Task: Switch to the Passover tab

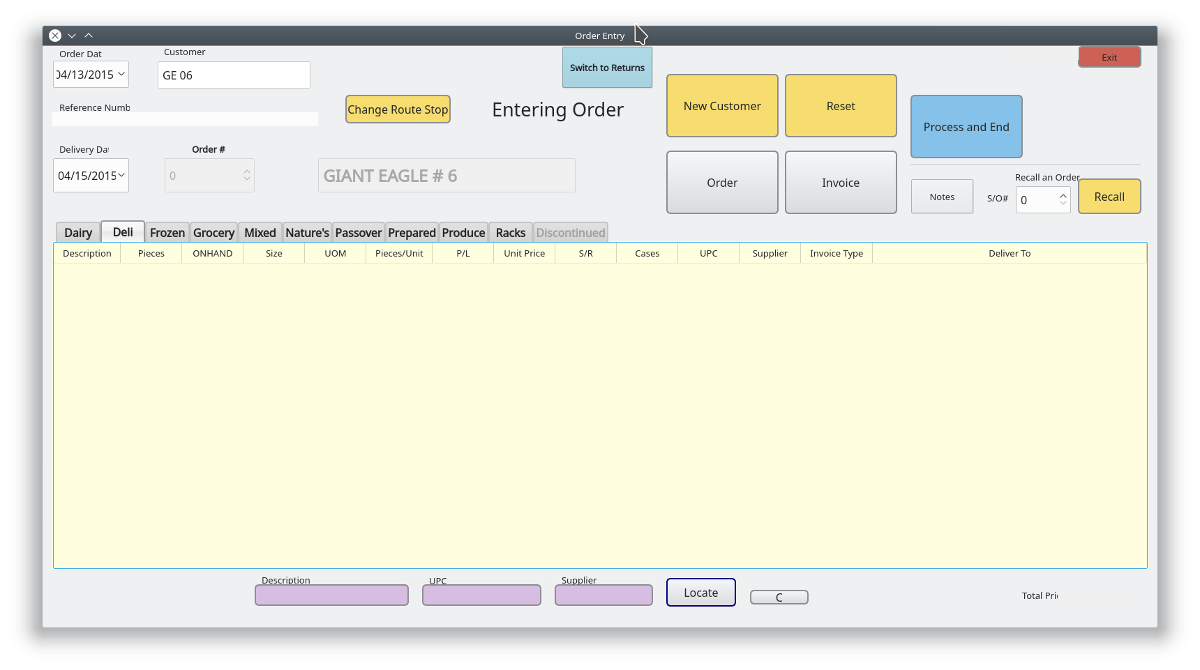Action: click(x=358, y=232)
